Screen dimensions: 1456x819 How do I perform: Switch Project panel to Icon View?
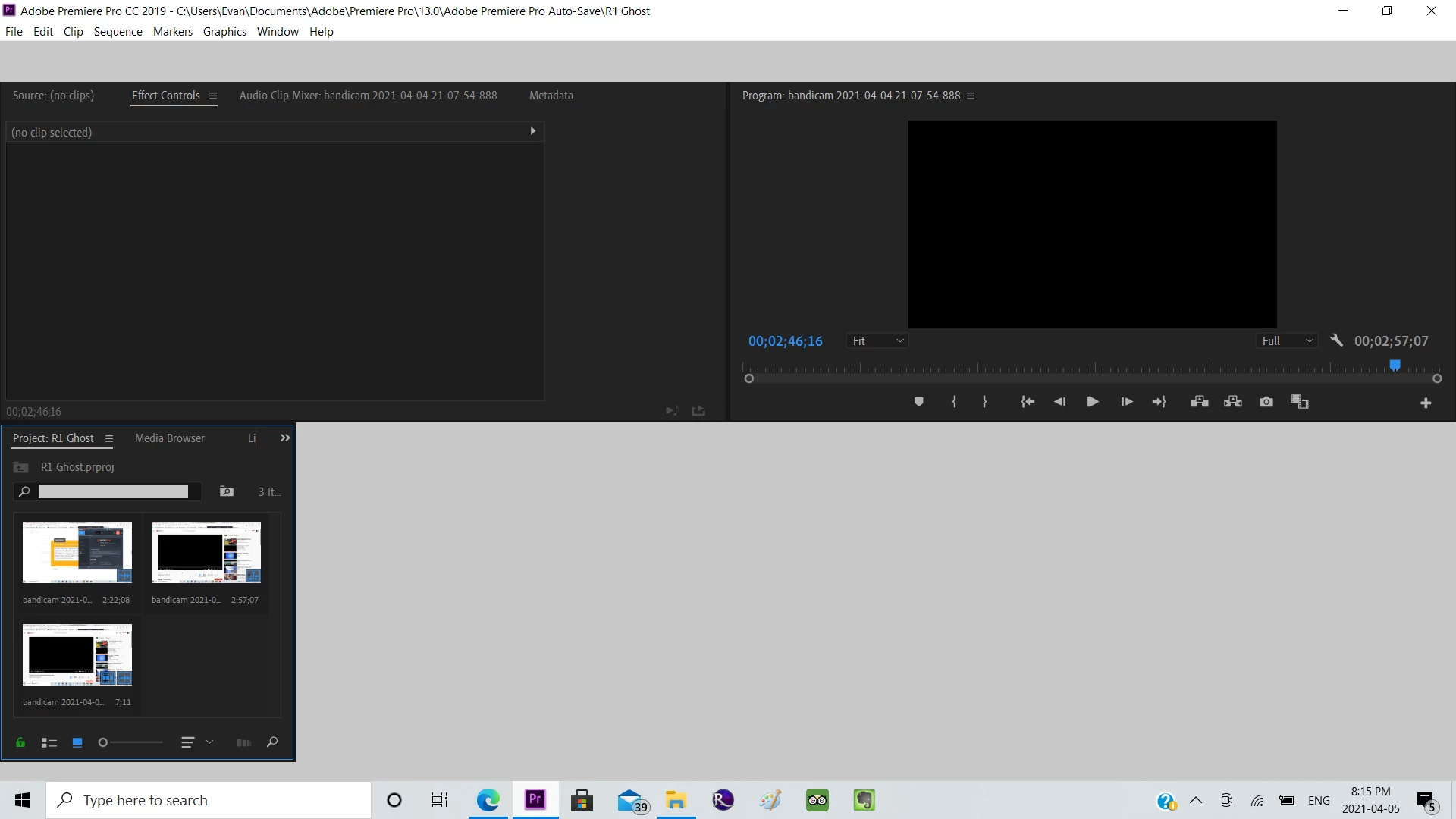(77, 742)
